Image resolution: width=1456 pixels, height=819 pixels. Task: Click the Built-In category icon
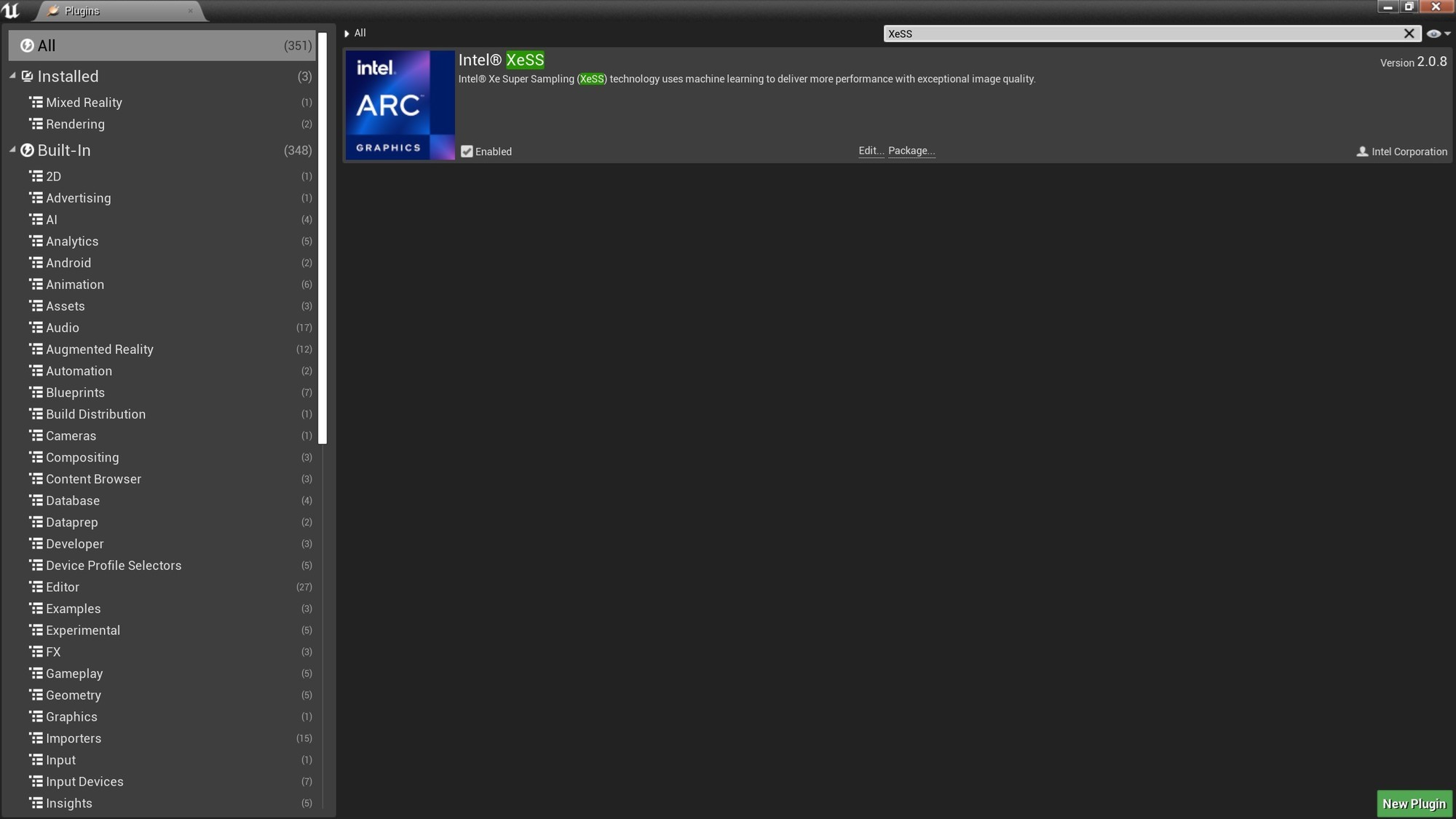[x=27, y=150]
